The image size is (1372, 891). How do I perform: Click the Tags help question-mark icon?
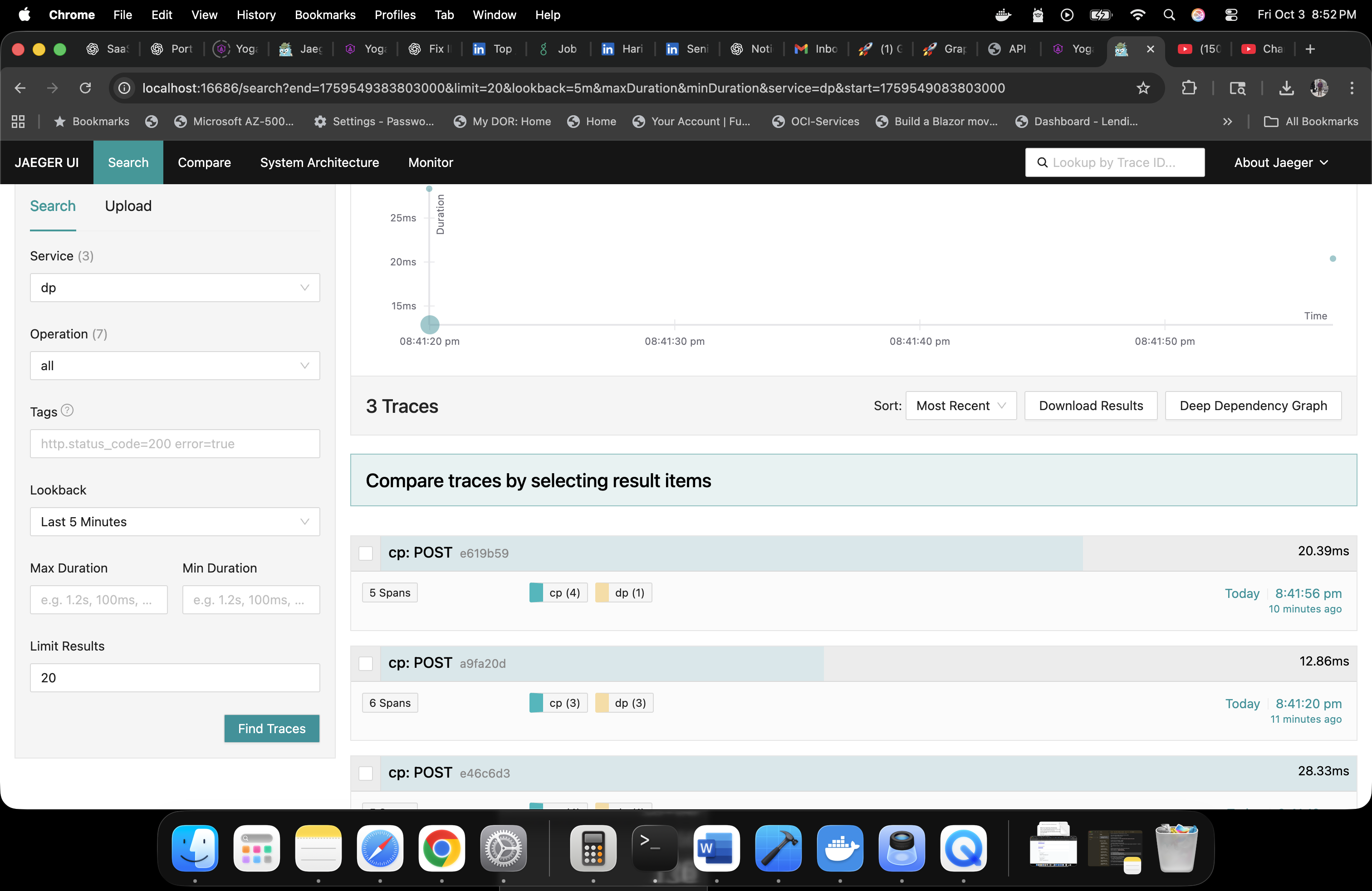coord(67,411)
